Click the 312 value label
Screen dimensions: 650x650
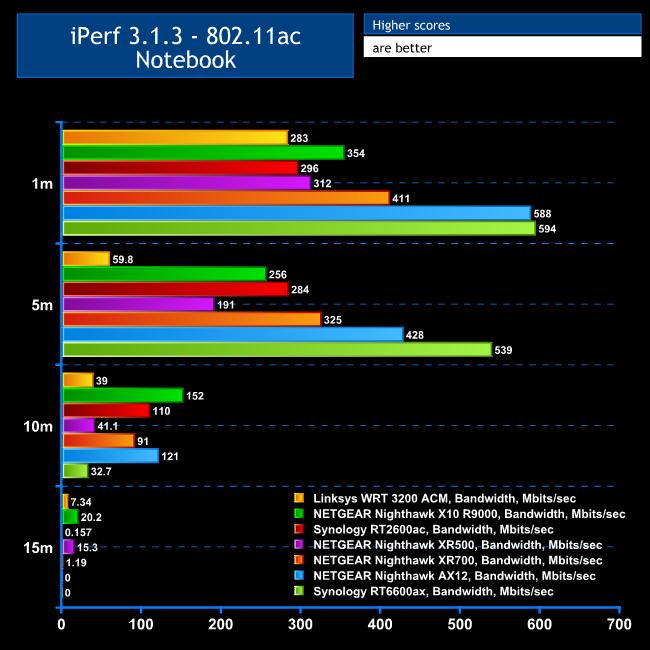coord(323,183)
